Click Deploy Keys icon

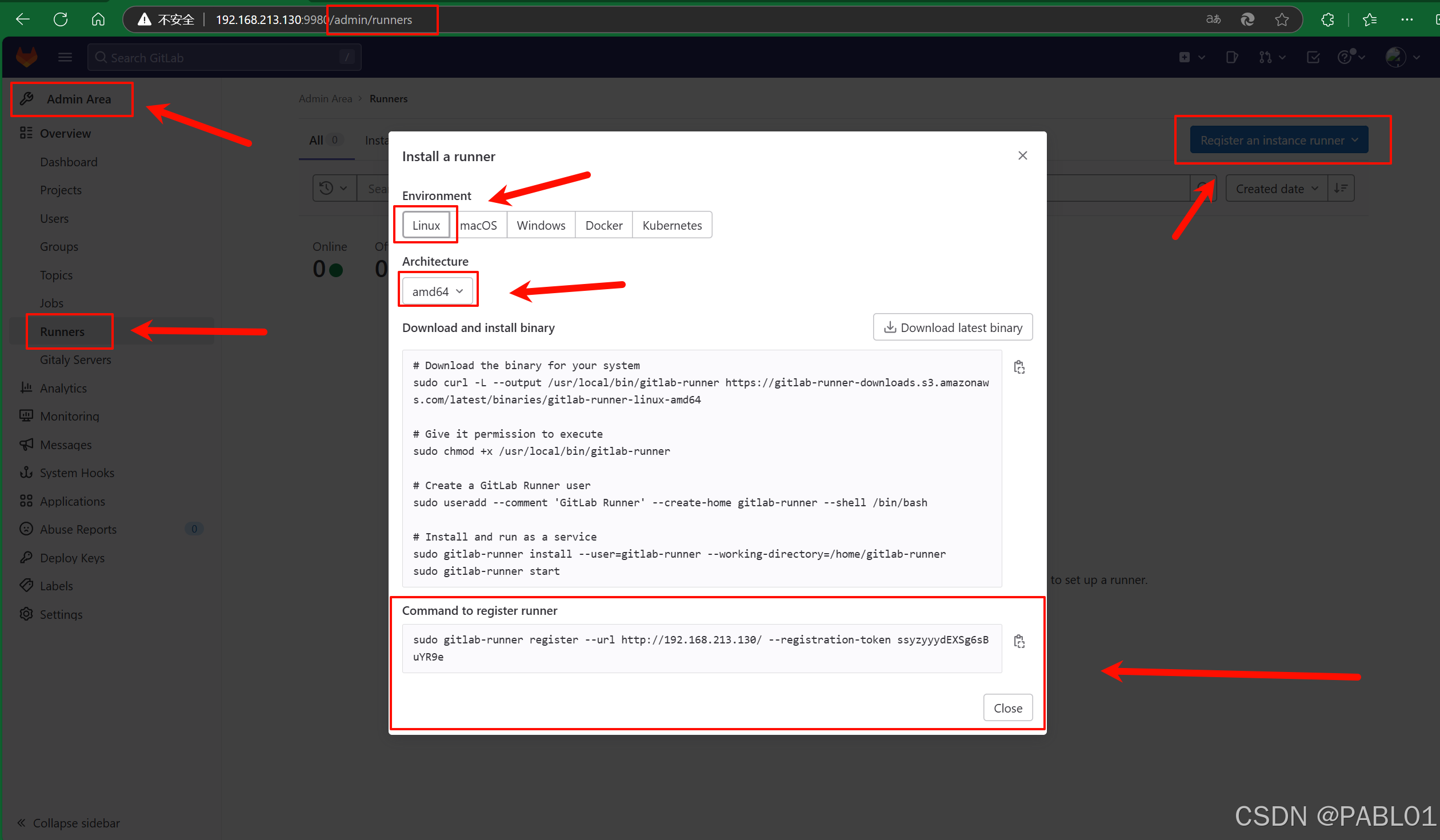(27, 557)
